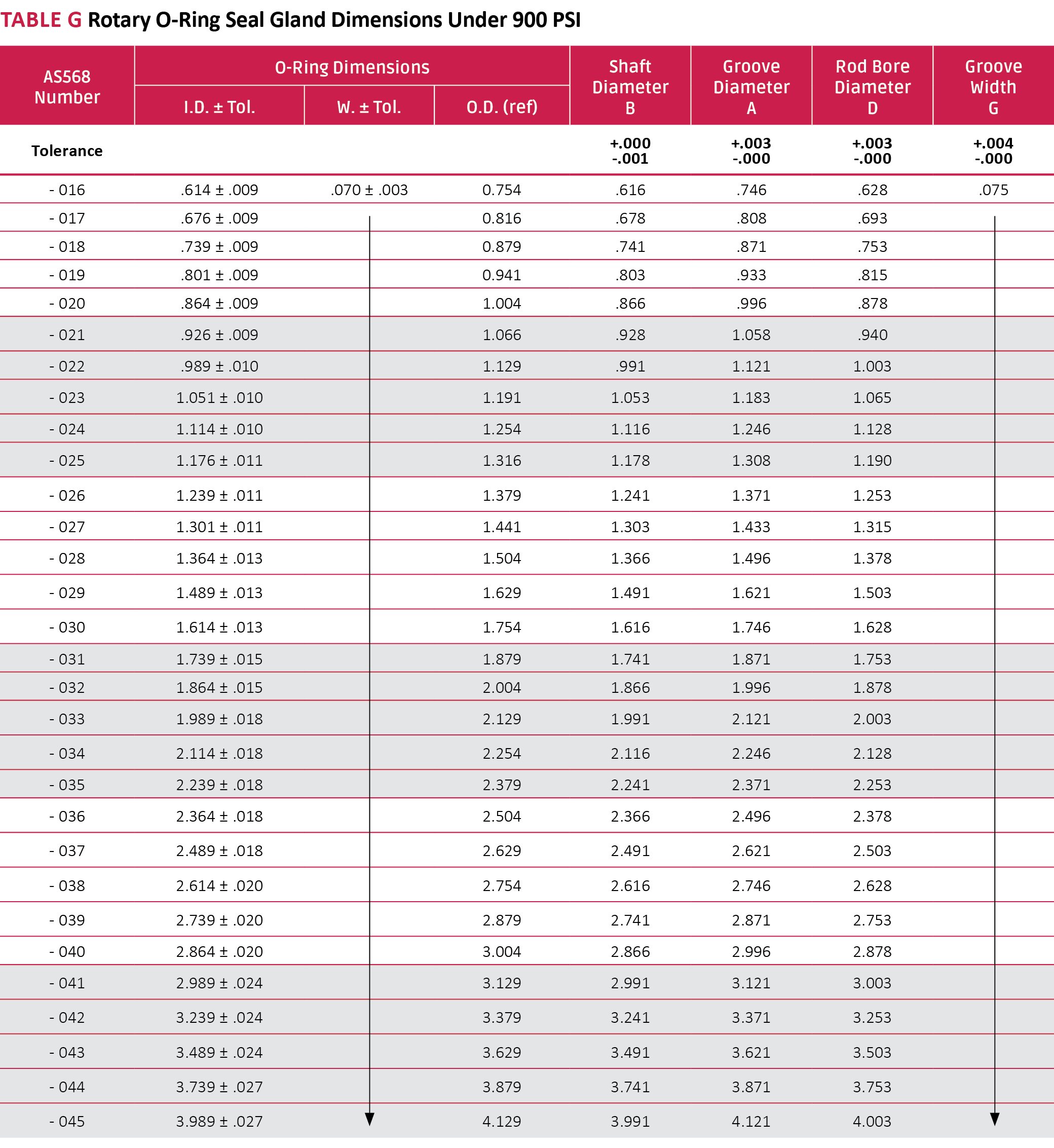Click the AS568 Number column header
The image size is (1054, 1148).
tap(67, 87)
